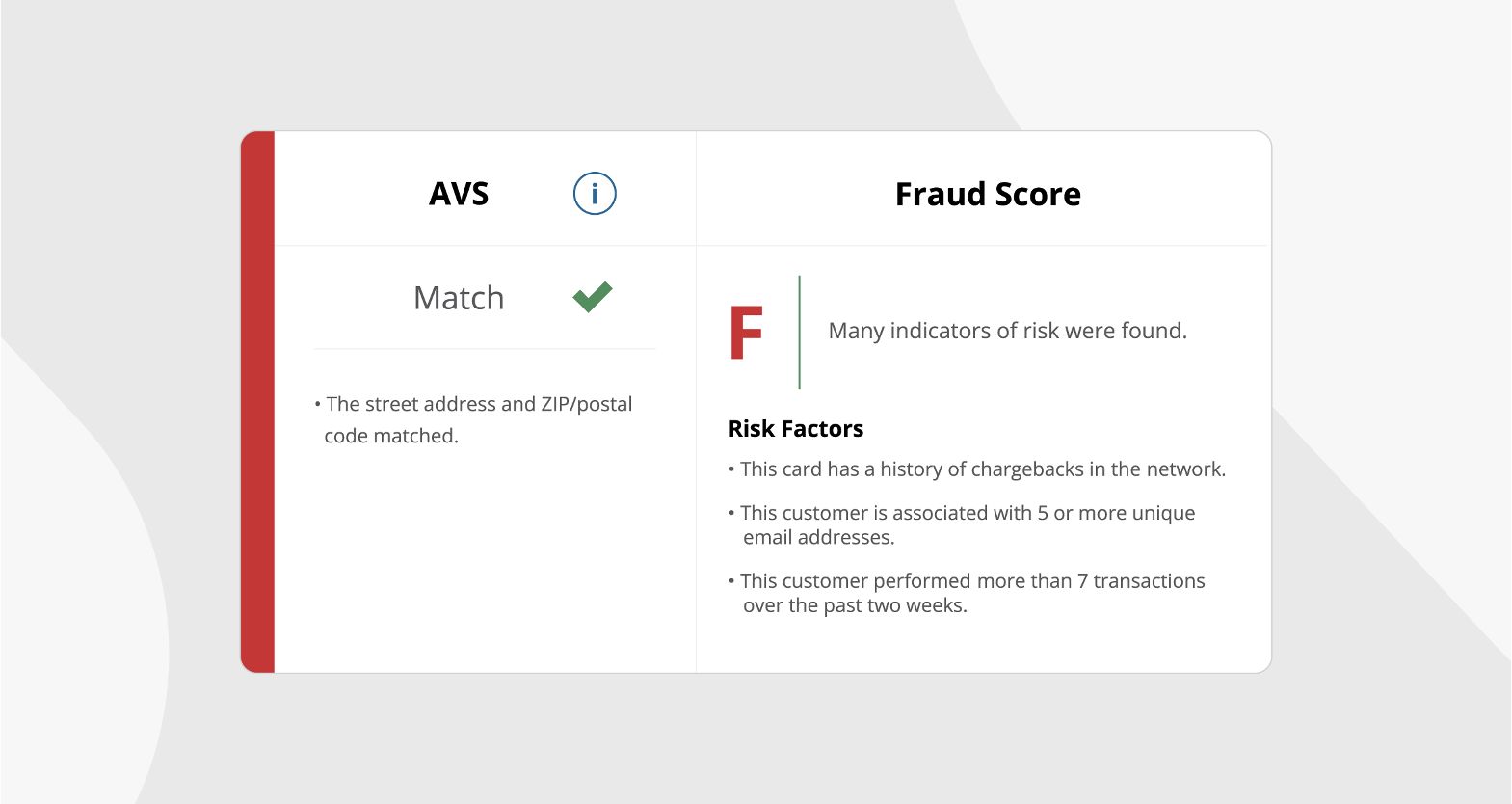Click the word "network" in first risk factor
This screenshot has width=1512, height=804.
pyautogui.click(x=1184, y=469)
